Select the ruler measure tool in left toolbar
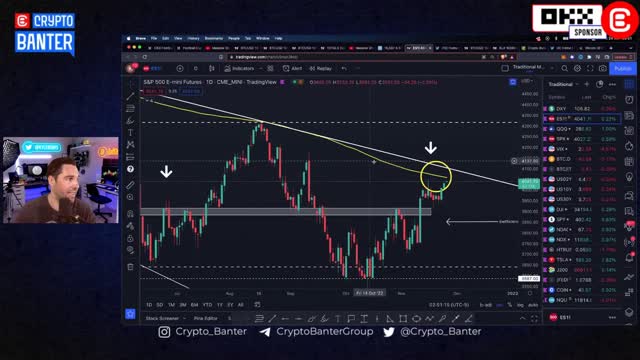Viewport: 640px width, 360px height. (130, 185)
